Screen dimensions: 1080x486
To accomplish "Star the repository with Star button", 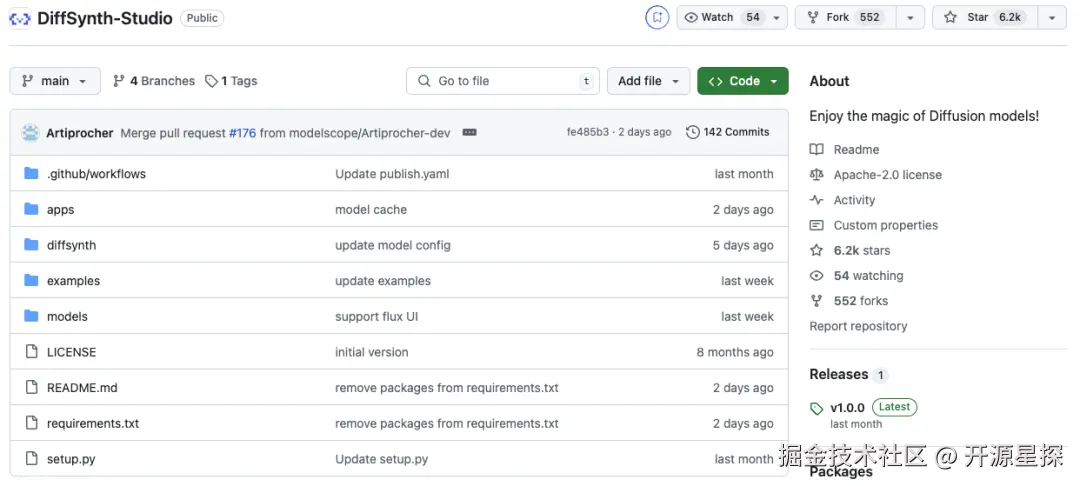I will [985, 17].
